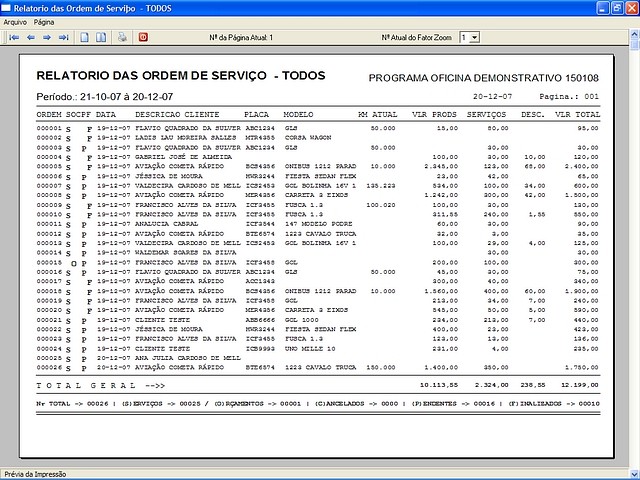Jump to the last page with the toolbar arrow
This screenshot has width=640, height=480.
[63, 38]
